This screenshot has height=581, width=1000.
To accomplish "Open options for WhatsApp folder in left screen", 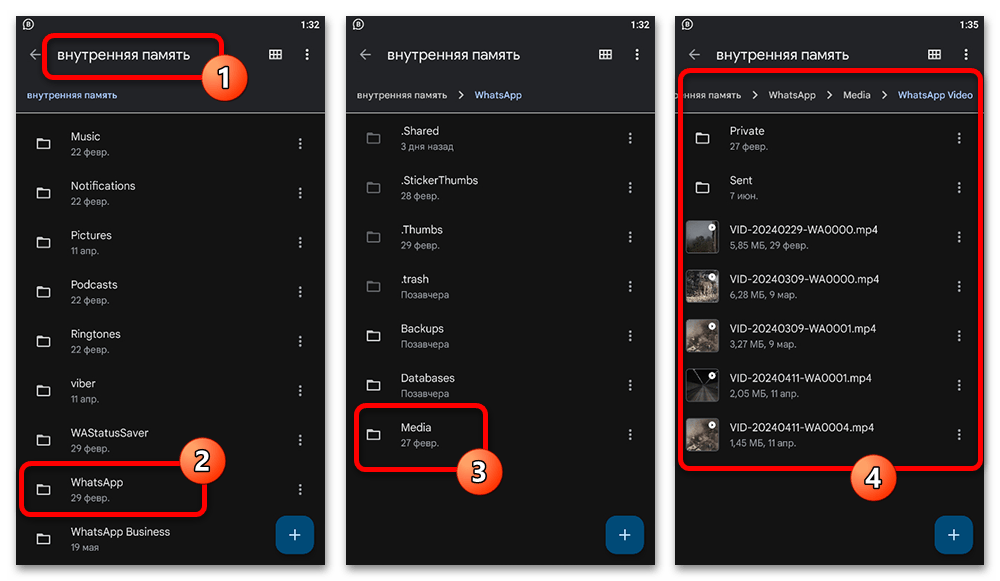I will pos(300,489).
